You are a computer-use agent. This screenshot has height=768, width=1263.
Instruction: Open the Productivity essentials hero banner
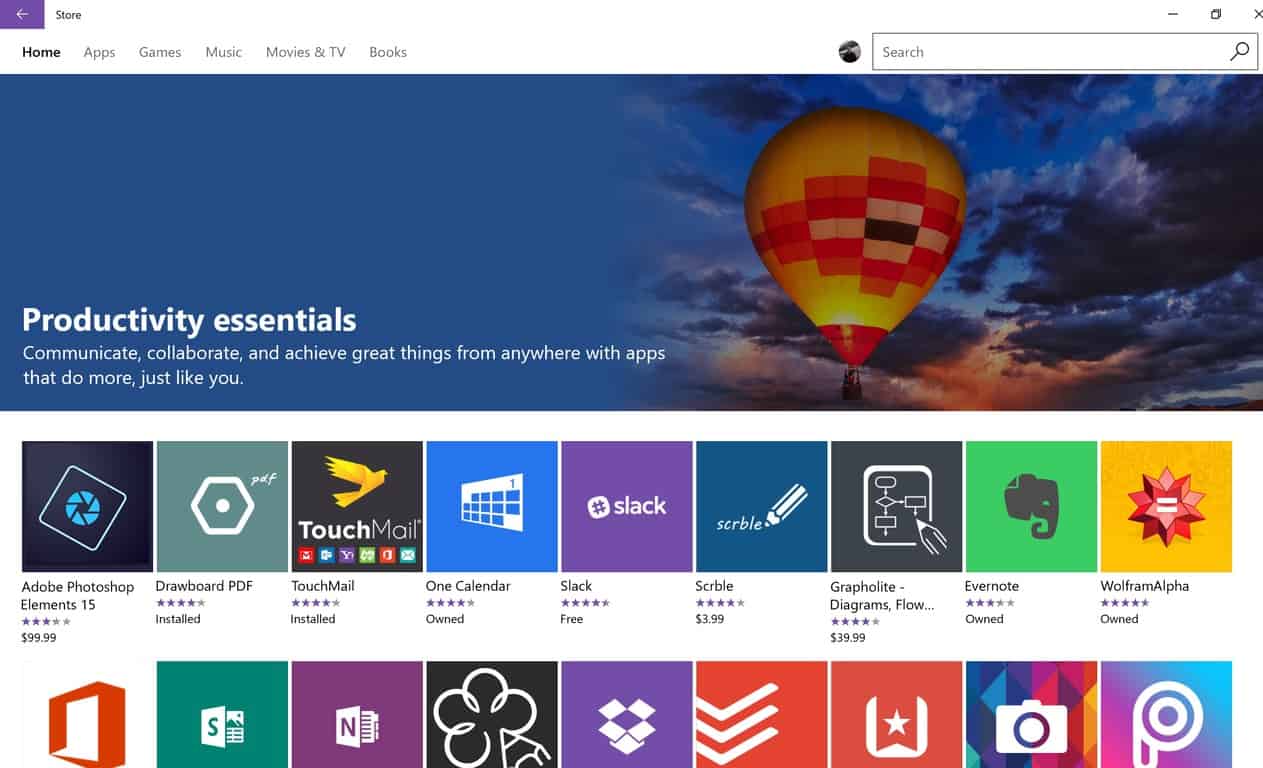631,242
